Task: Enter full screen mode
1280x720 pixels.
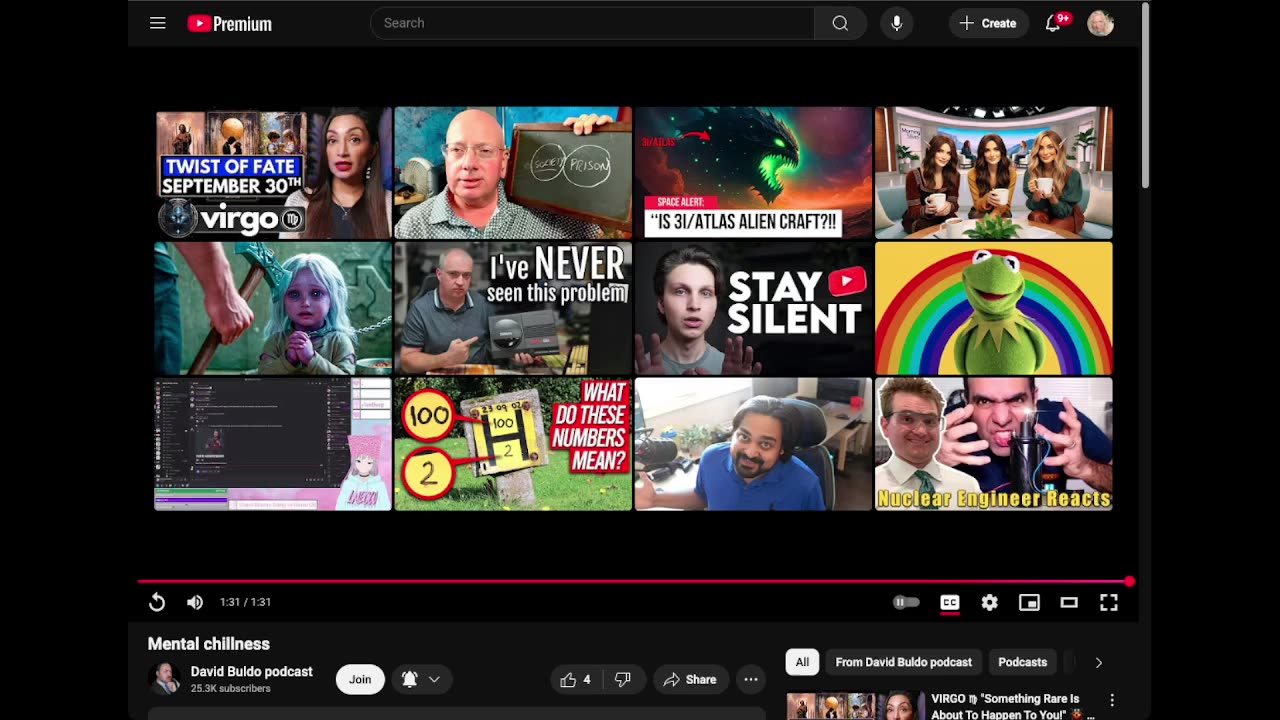Action: click(x=1109, y=602)
